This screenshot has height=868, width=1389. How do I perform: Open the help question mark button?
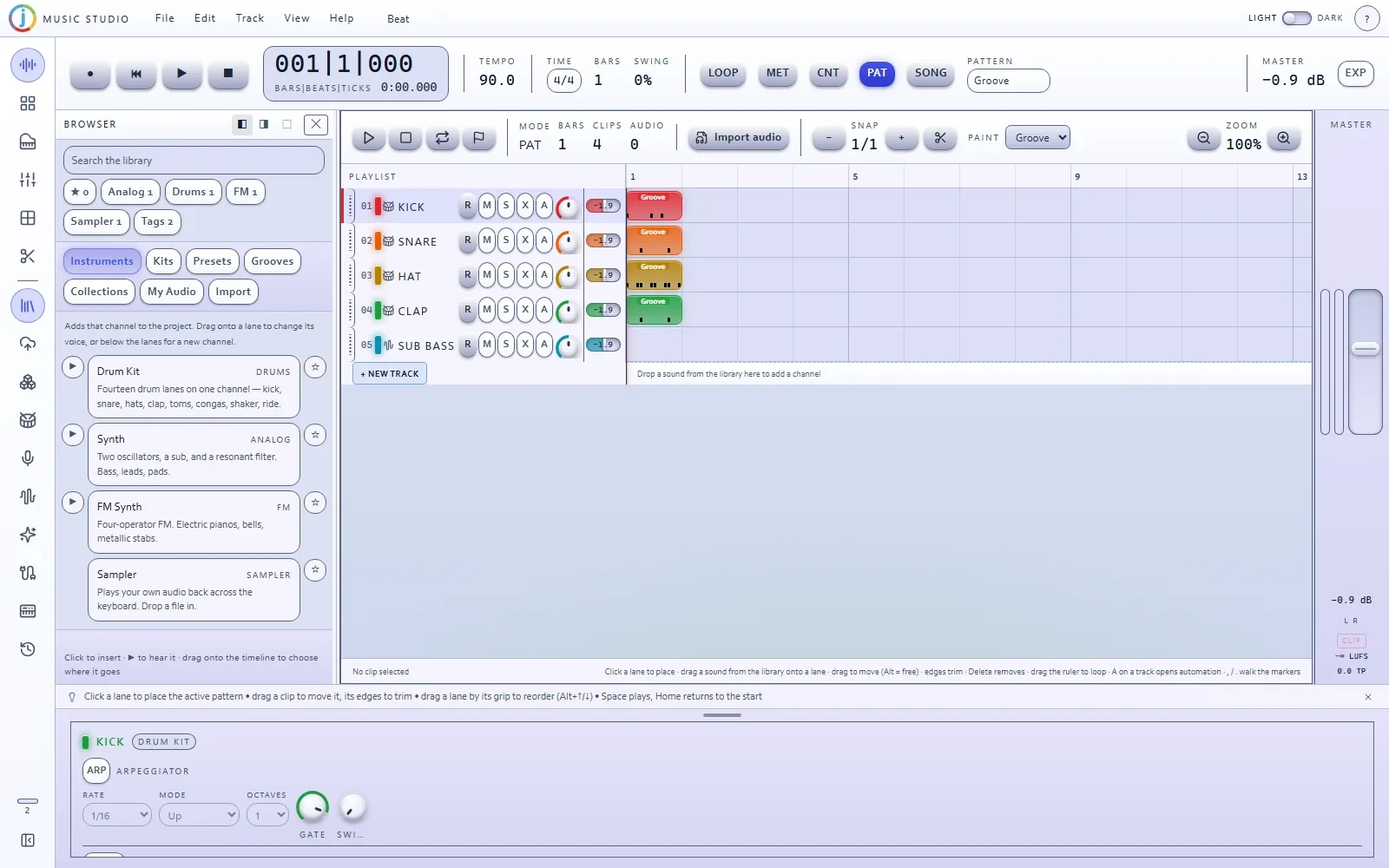[1366, 18]
